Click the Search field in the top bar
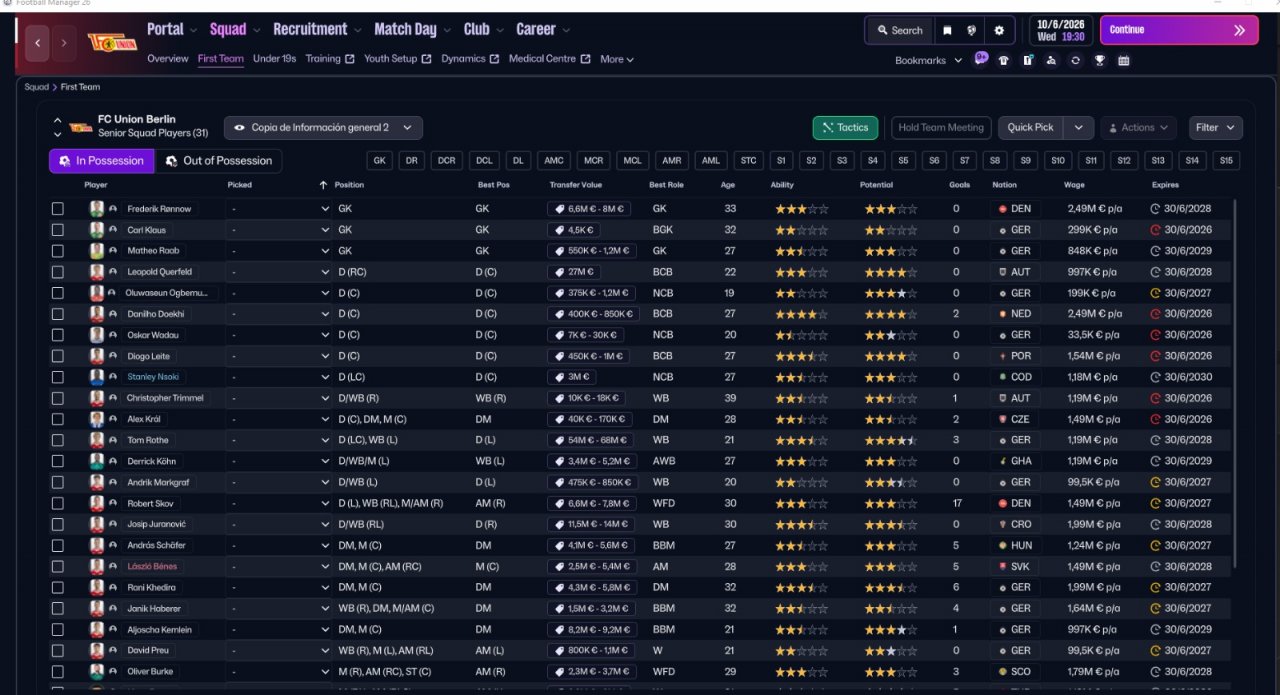1280x695 pixels. tap(899, 30)
